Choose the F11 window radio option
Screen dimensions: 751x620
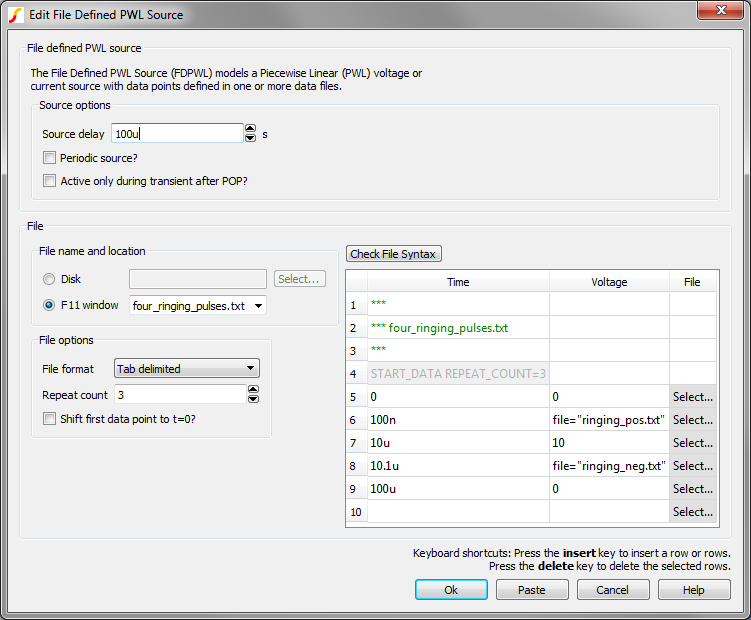(x=49, y=305)
